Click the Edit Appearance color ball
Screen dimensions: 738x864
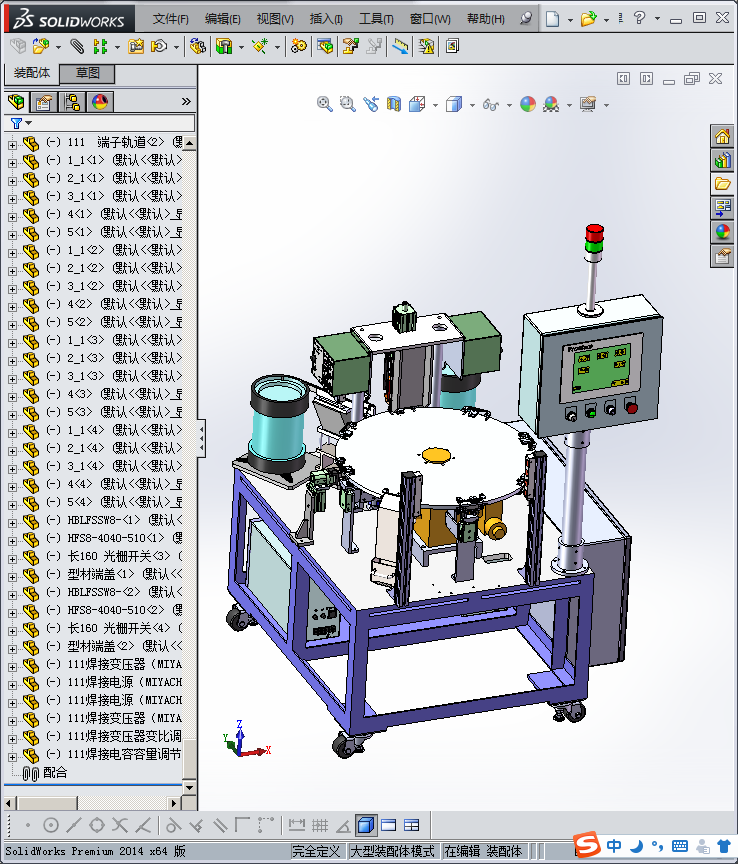528,104
